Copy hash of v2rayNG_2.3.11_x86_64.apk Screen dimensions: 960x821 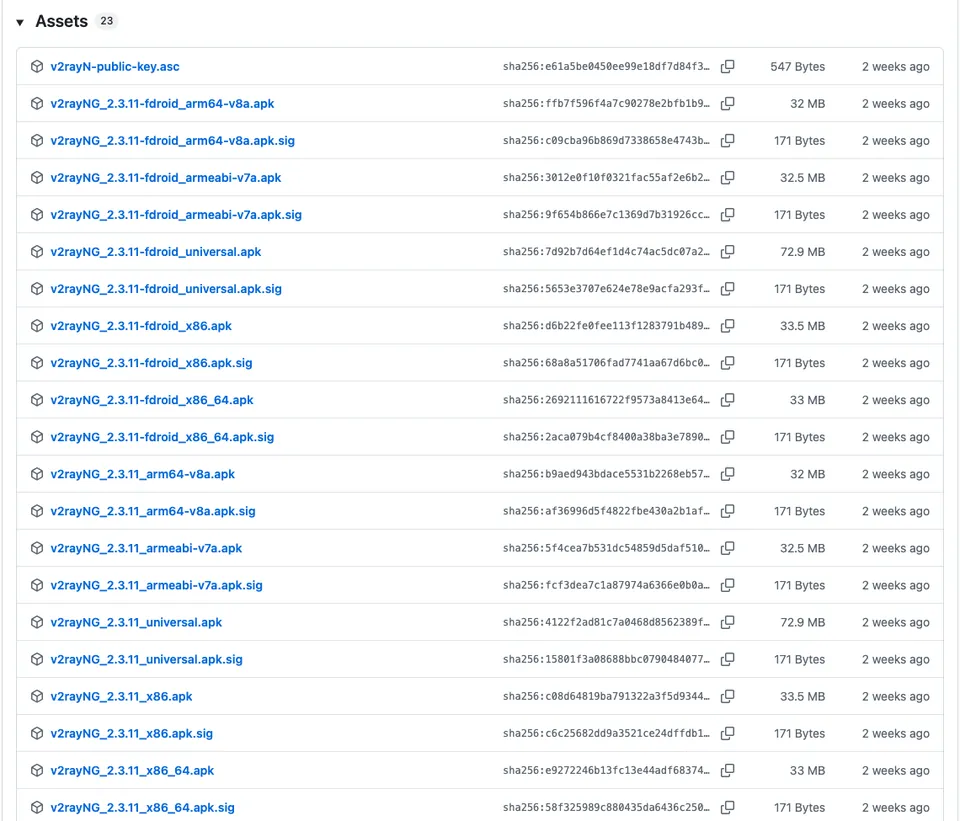[x=727, y=770]
